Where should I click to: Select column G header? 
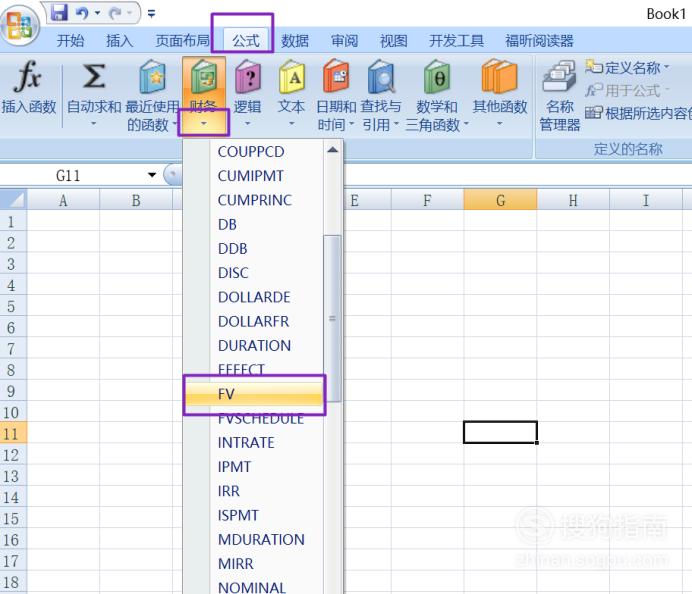tap(500, 200)
